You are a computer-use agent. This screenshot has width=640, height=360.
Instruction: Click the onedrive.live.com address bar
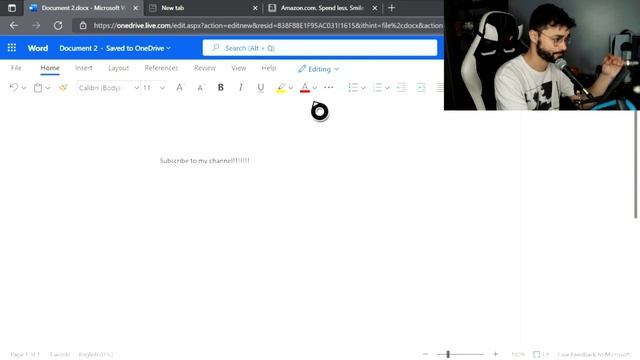coord(267,25)
